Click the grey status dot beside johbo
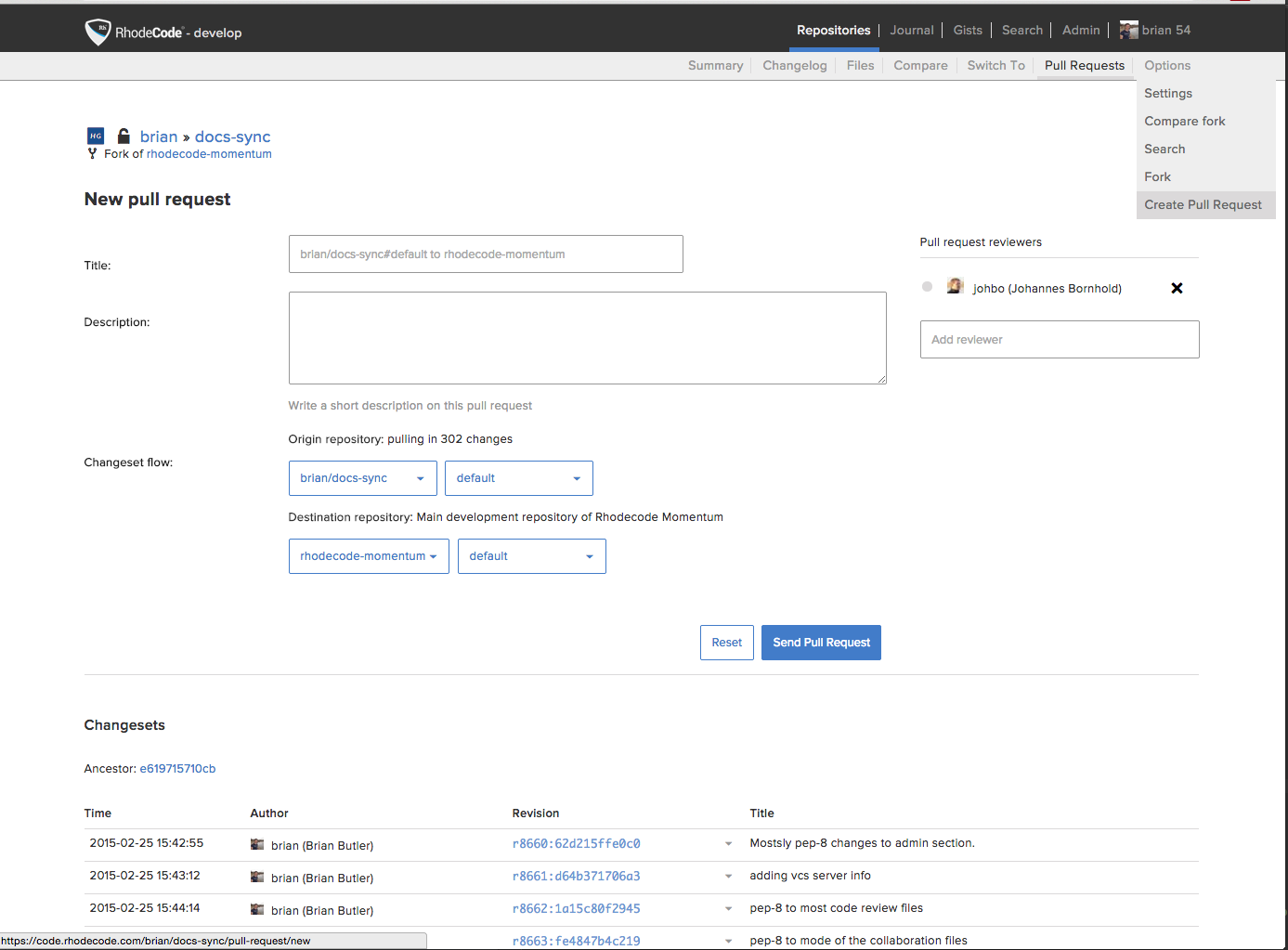Screen dimensions: 1288x950 click(927, 287)
